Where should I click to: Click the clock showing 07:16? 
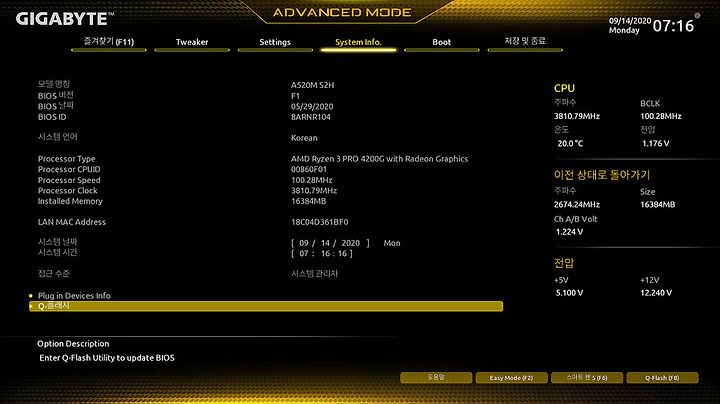673,26
